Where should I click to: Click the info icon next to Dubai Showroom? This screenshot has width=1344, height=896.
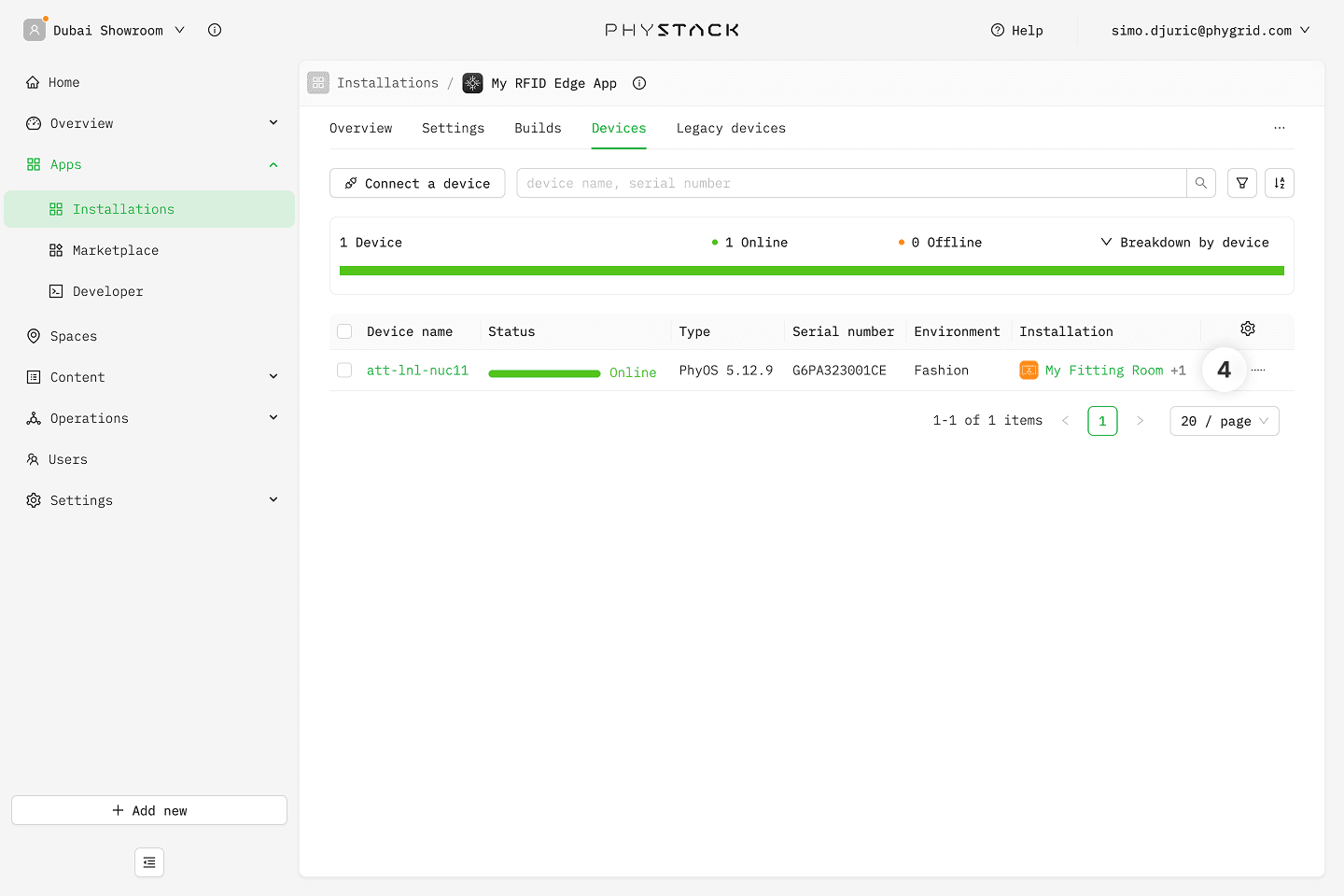(x=215, y=30)
